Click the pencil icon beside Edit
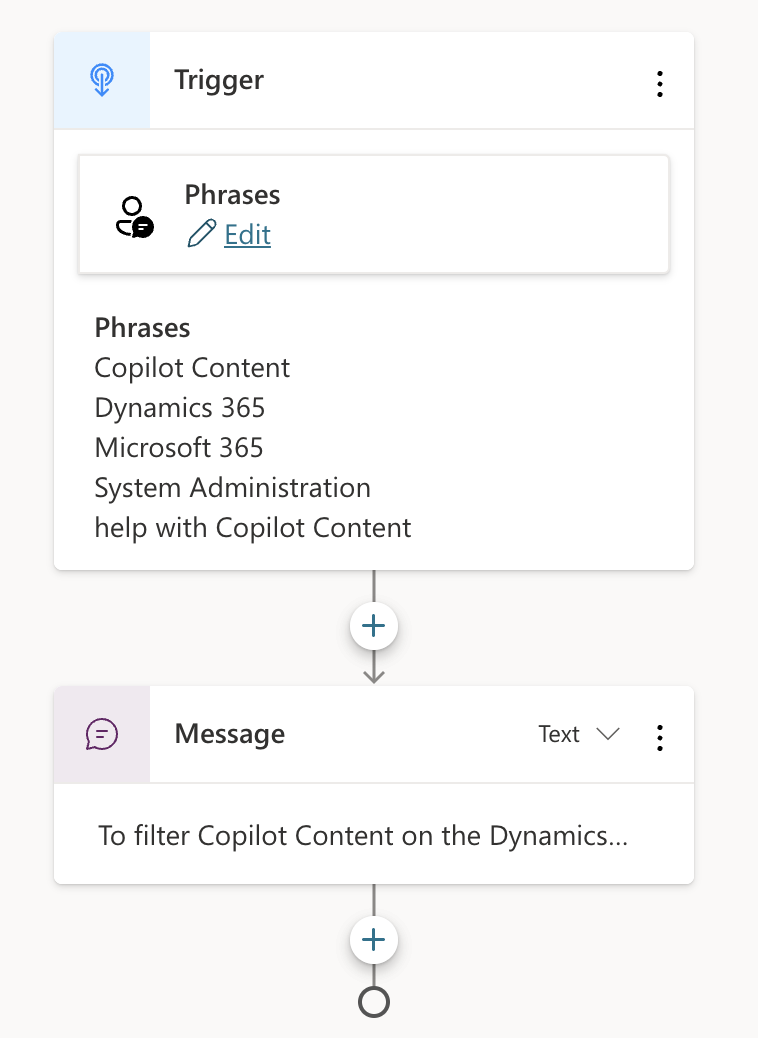Screen dimensions: 758x1038 pyautogui.click(x=201, y=234)
